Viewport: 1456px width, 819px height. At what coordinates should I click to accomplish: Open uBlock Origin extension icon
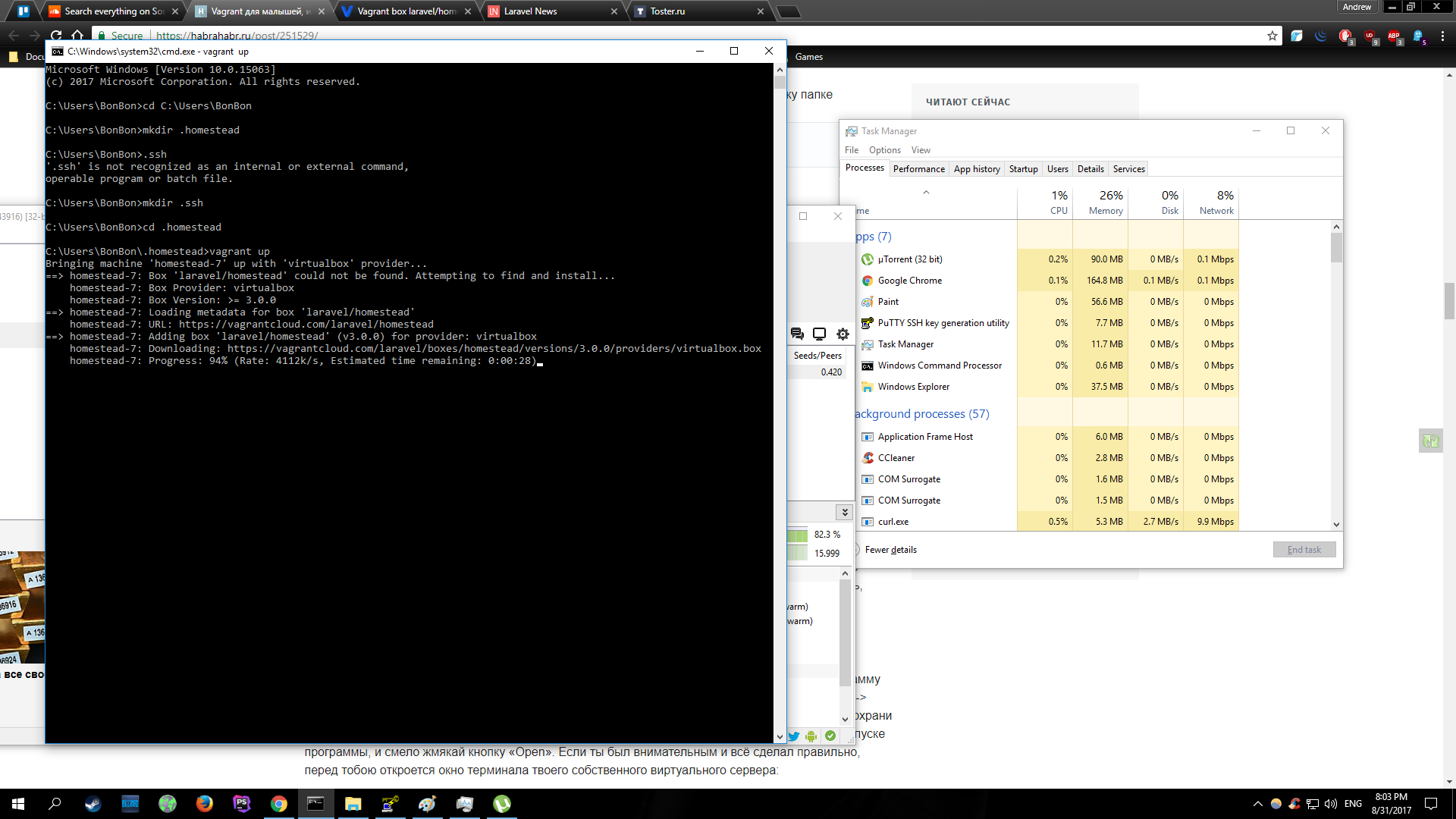point(1370,36)
